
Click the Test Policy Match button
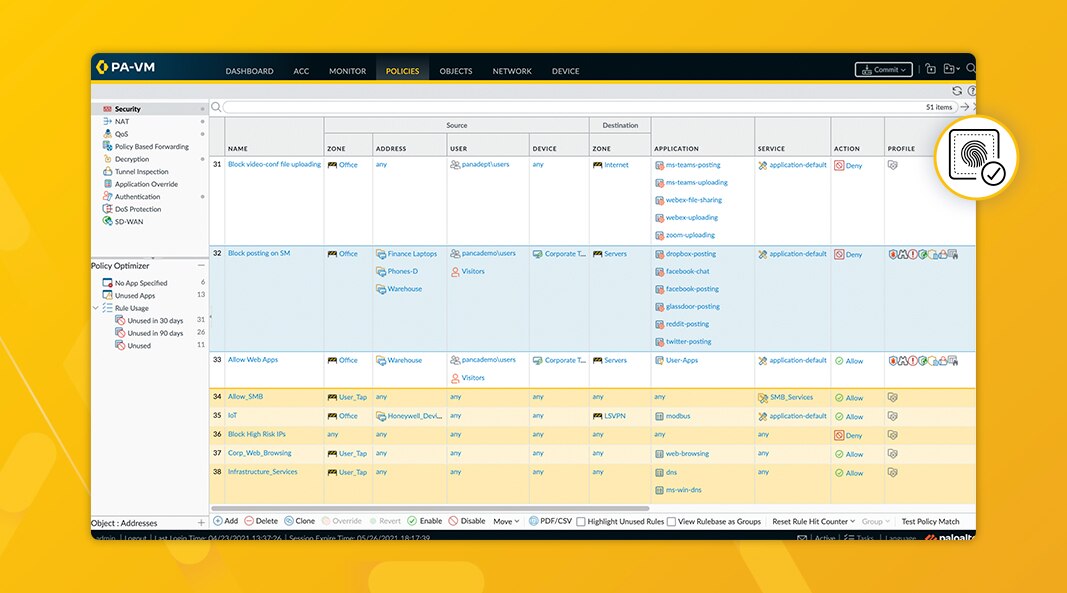[x=930, y=521]
